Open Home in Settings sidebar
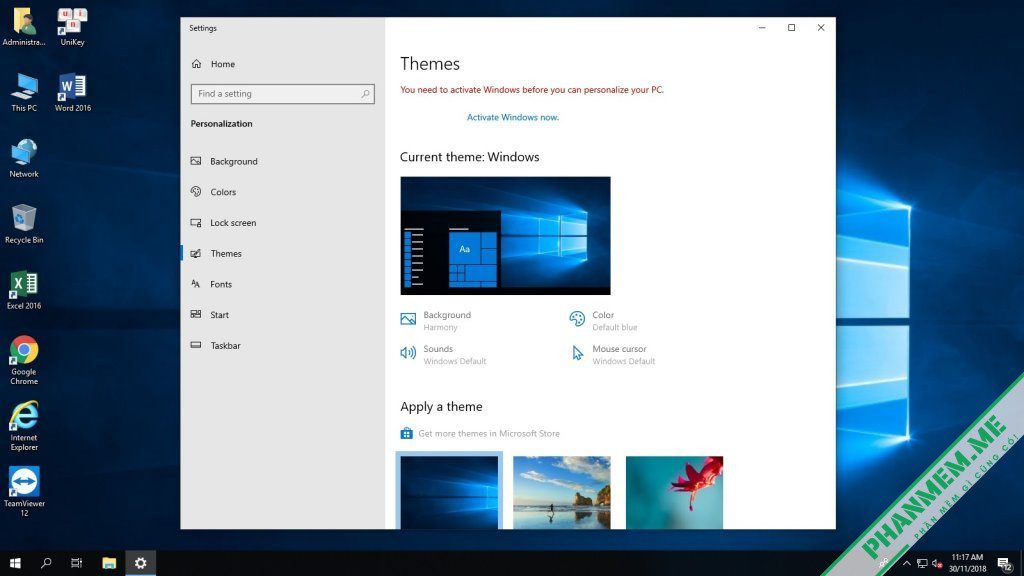The width and height of the screenshot is (1024, 576). point(214,64)
